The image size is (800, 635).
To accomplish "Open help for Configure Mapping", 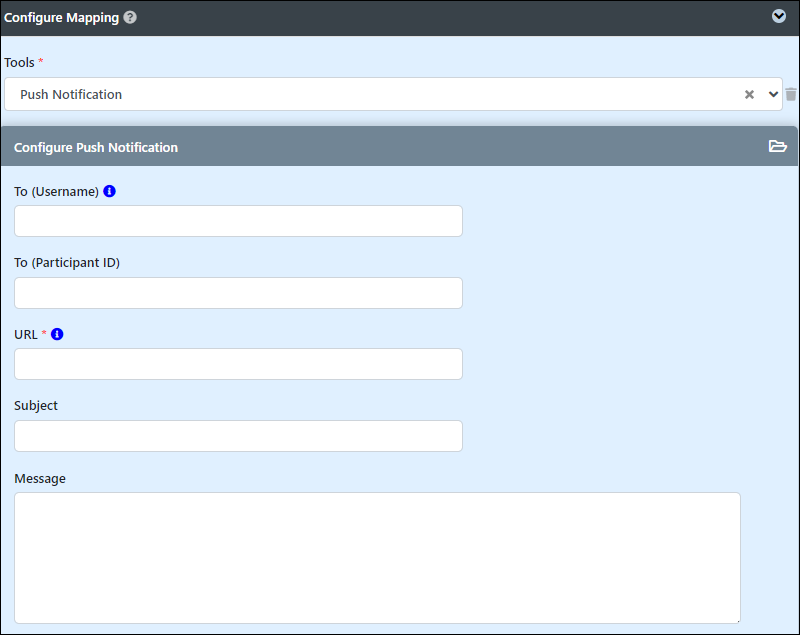I will 130,17.
